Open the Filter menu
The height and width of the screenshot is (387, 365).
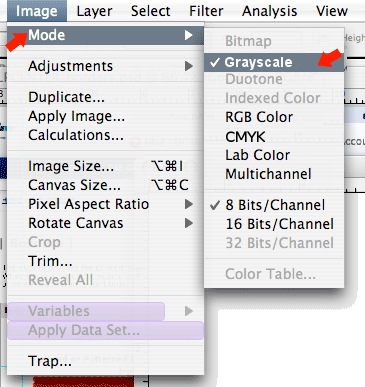pyautogui.click(x=206, y=11)
